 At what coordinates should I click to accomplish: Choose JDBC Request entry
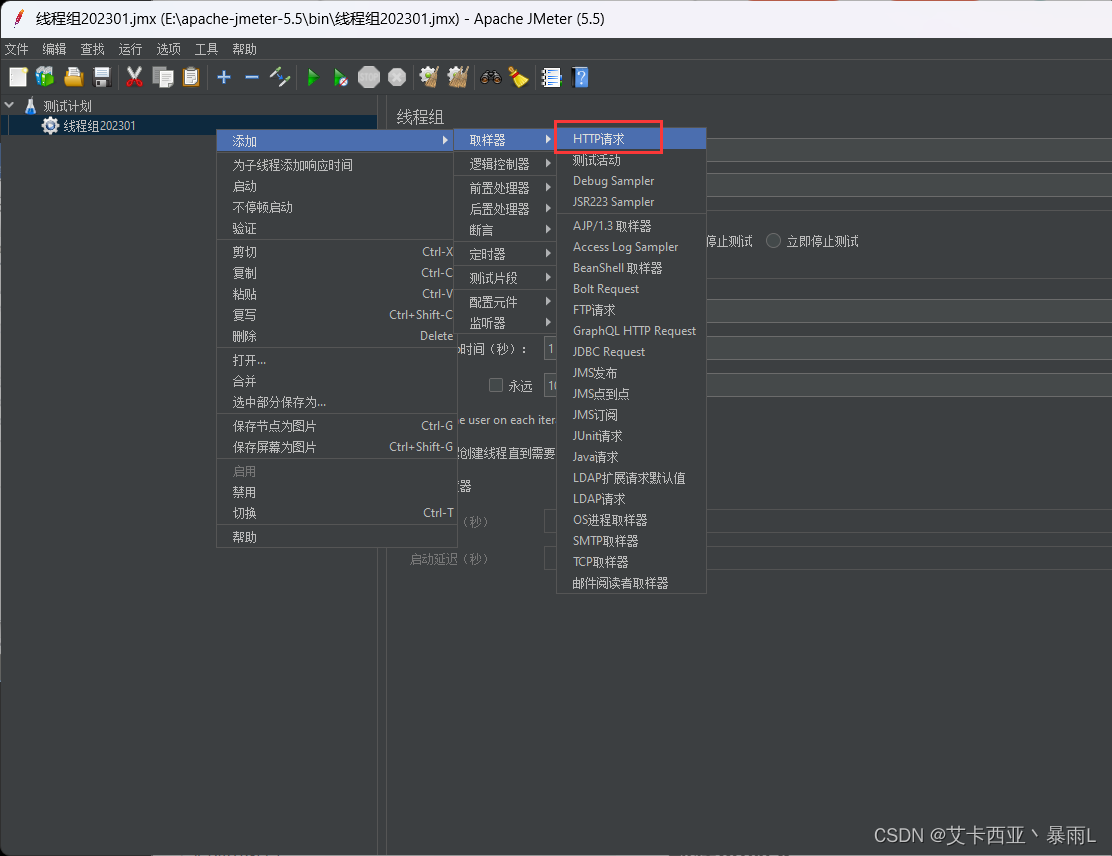point(631,352)
